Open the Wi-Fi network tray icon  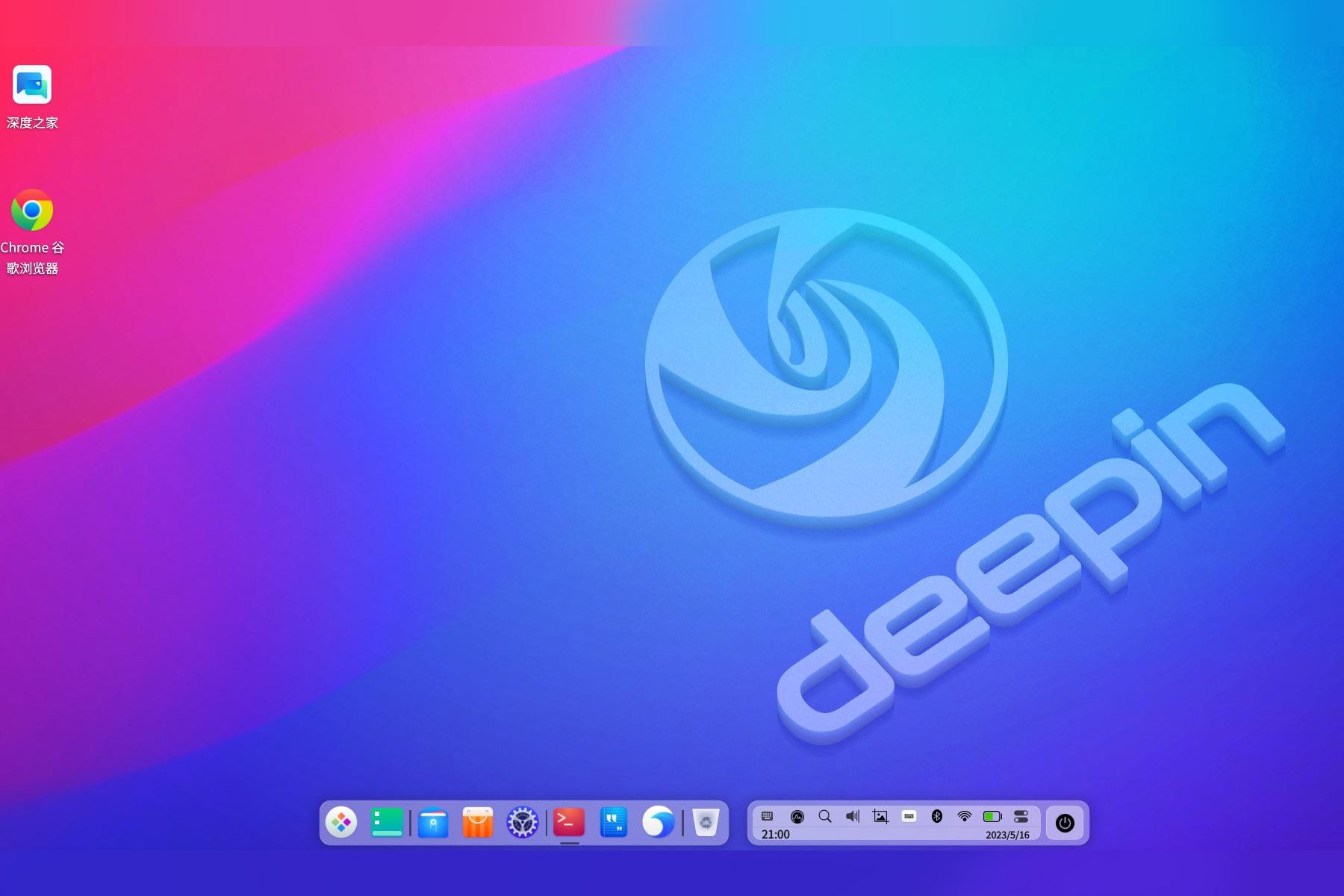coord(965,816)
